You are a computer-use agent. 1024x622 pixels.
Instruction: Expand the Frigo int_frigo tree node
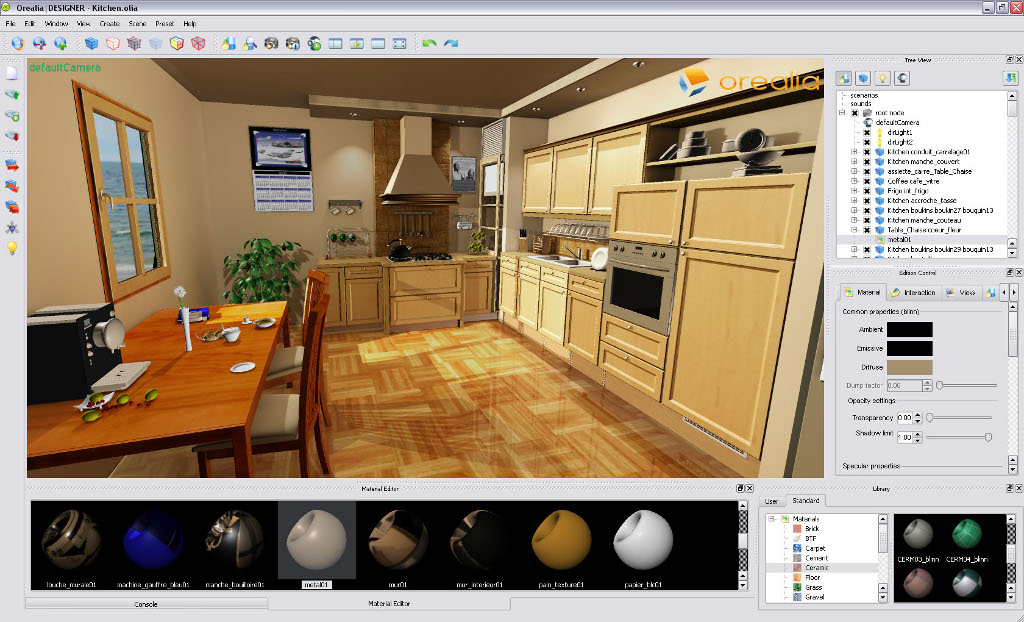[x=854, y=191]
